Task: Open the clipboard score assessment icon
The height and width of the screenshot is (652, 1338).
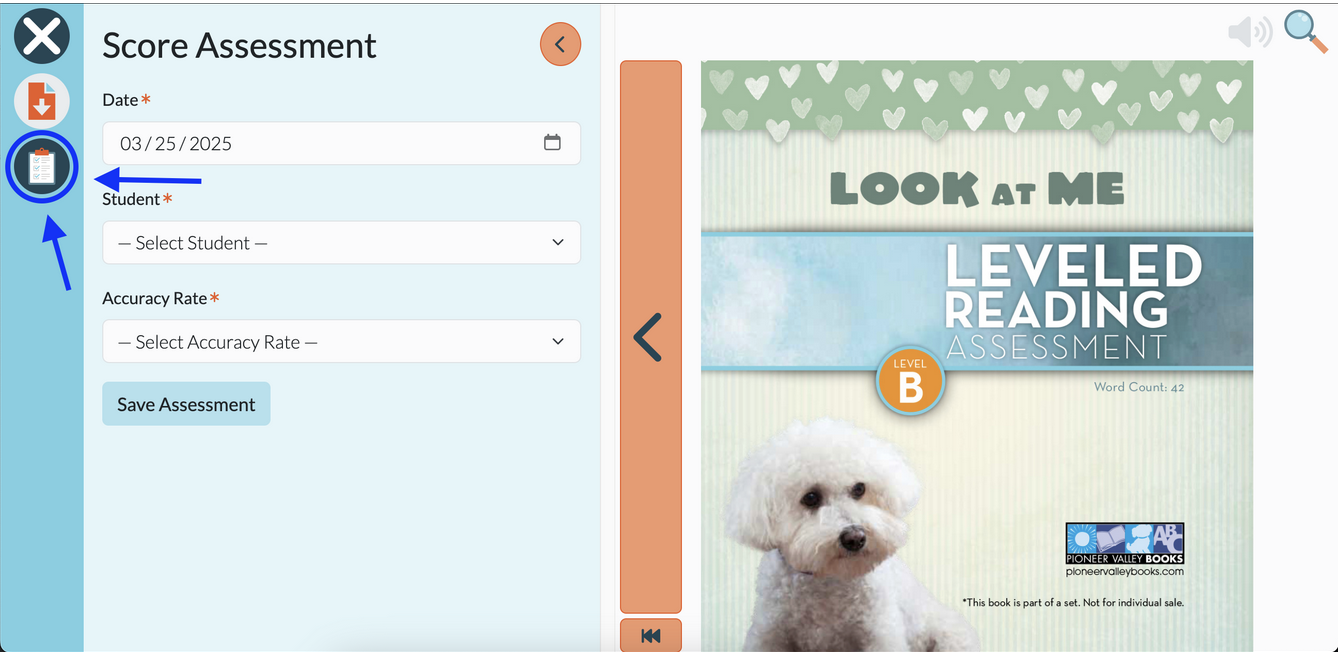Action: click(x=42, y=166)
